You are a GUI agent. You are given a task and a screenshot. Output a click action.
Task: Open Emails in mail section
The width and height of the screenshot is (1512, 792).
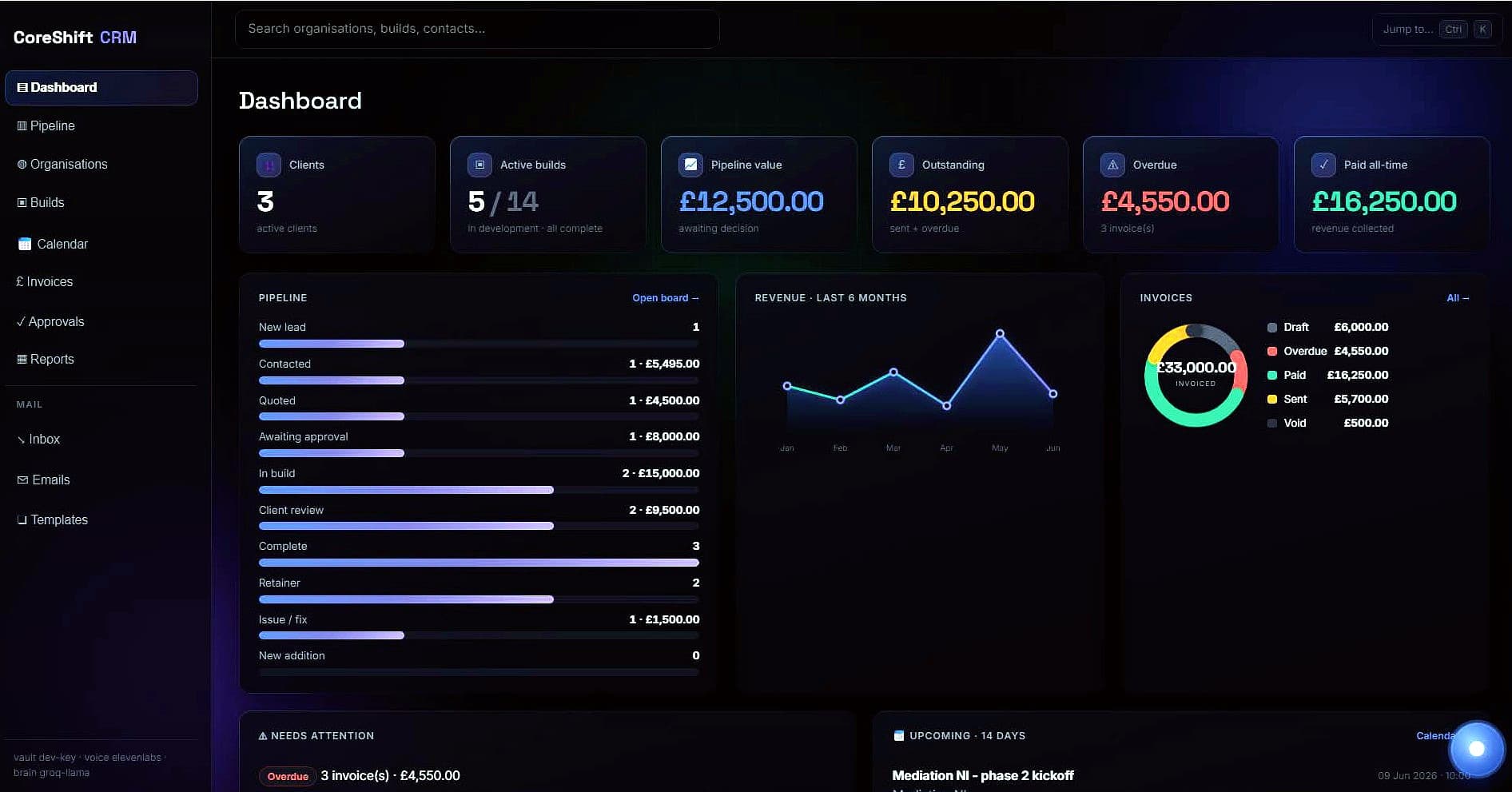101,480
